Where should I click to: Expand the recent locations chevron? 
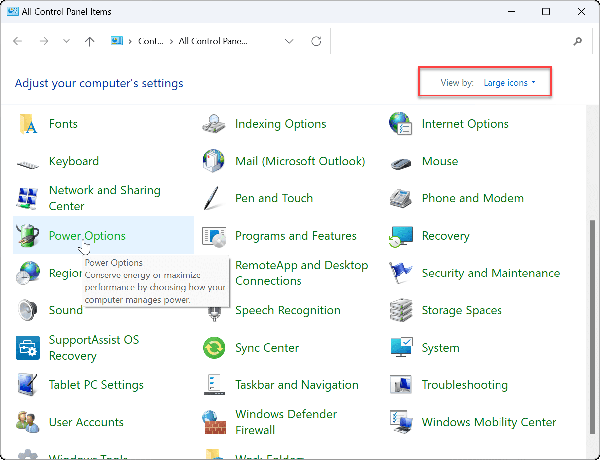(x=67, y=42)
